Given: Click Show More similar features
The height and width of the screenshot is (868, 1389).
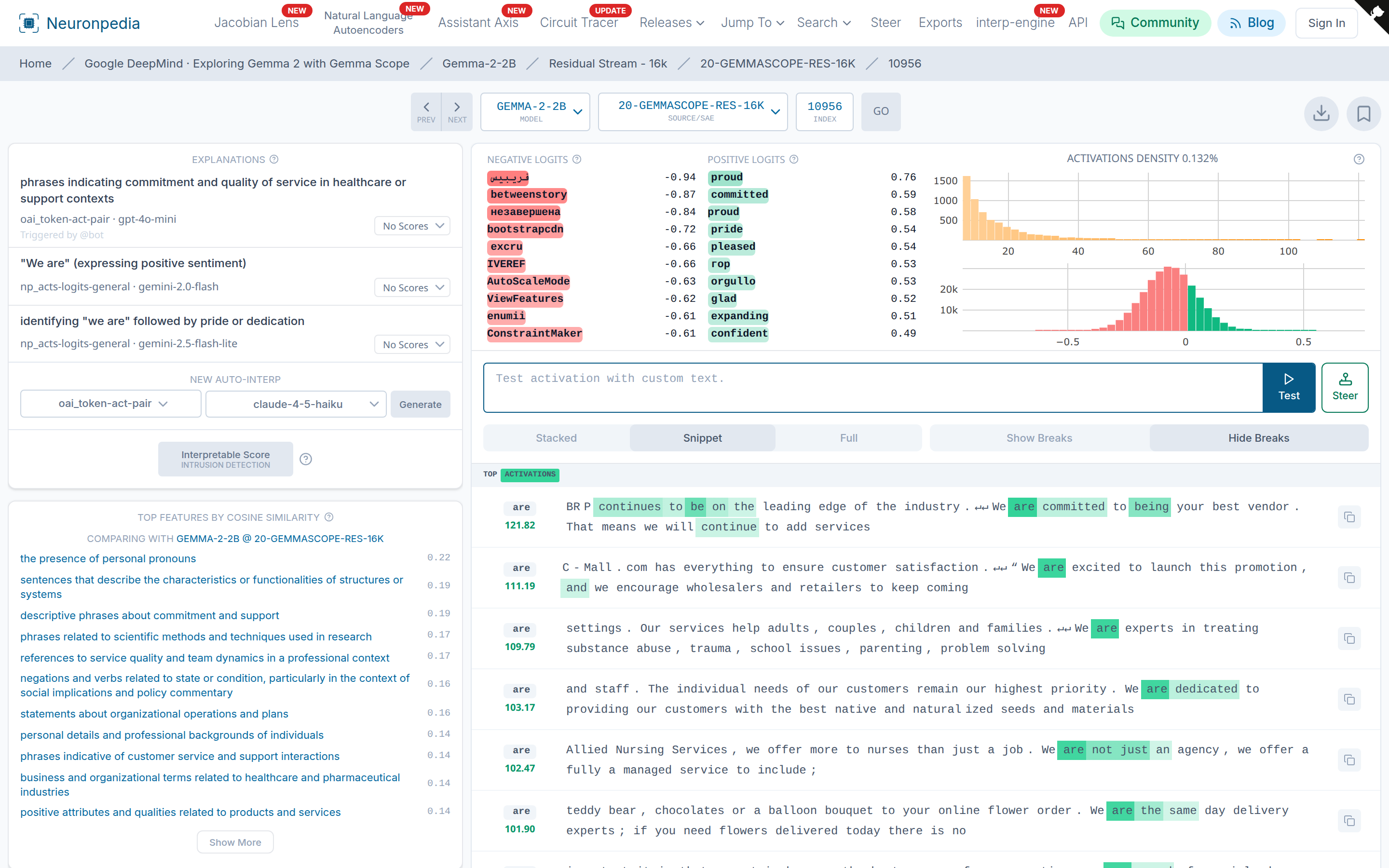Looking at the screenshot, I should (235, 842).
